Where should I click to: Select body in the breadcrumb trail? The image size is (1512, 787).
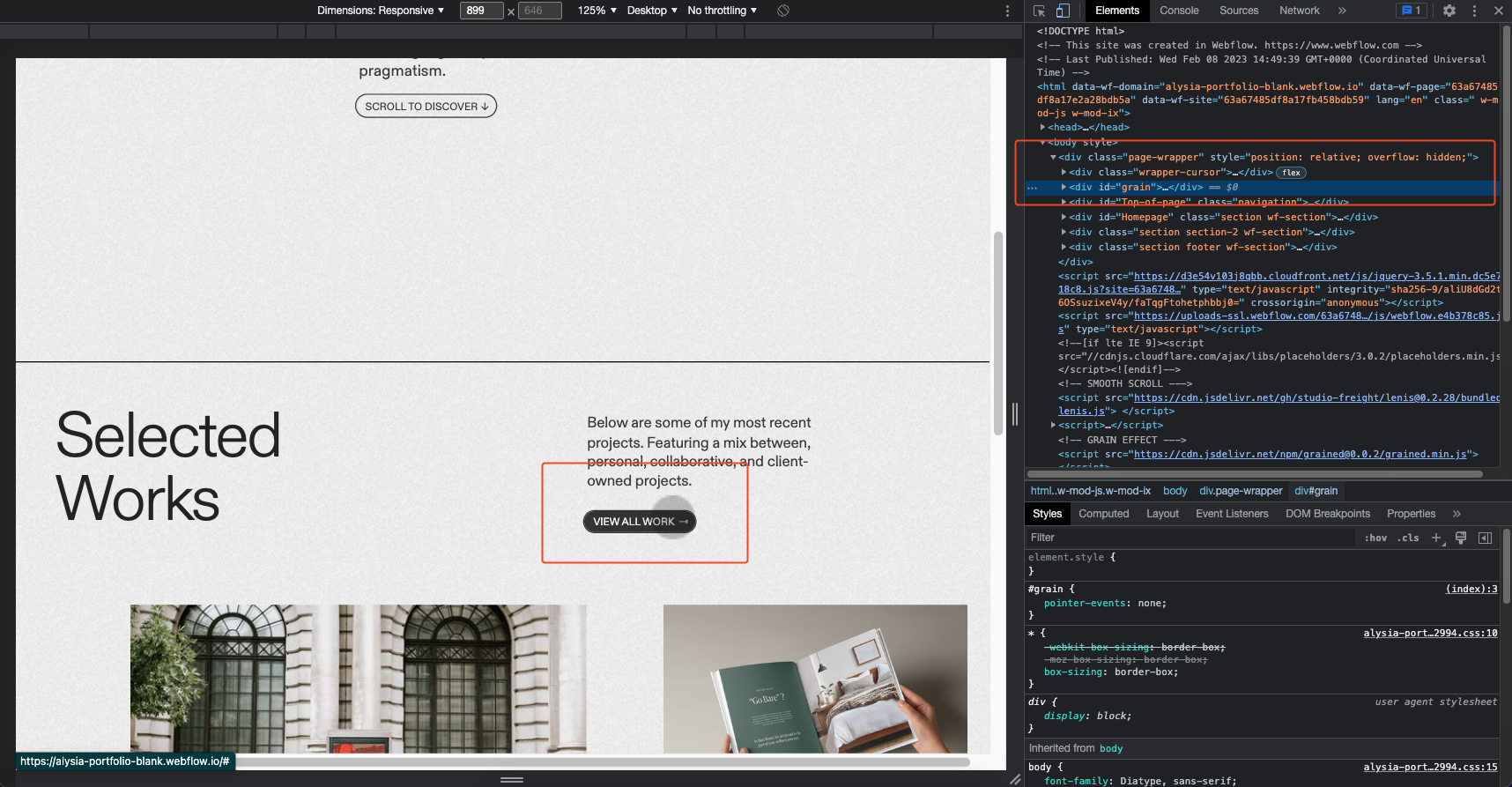coord(1175,491)
